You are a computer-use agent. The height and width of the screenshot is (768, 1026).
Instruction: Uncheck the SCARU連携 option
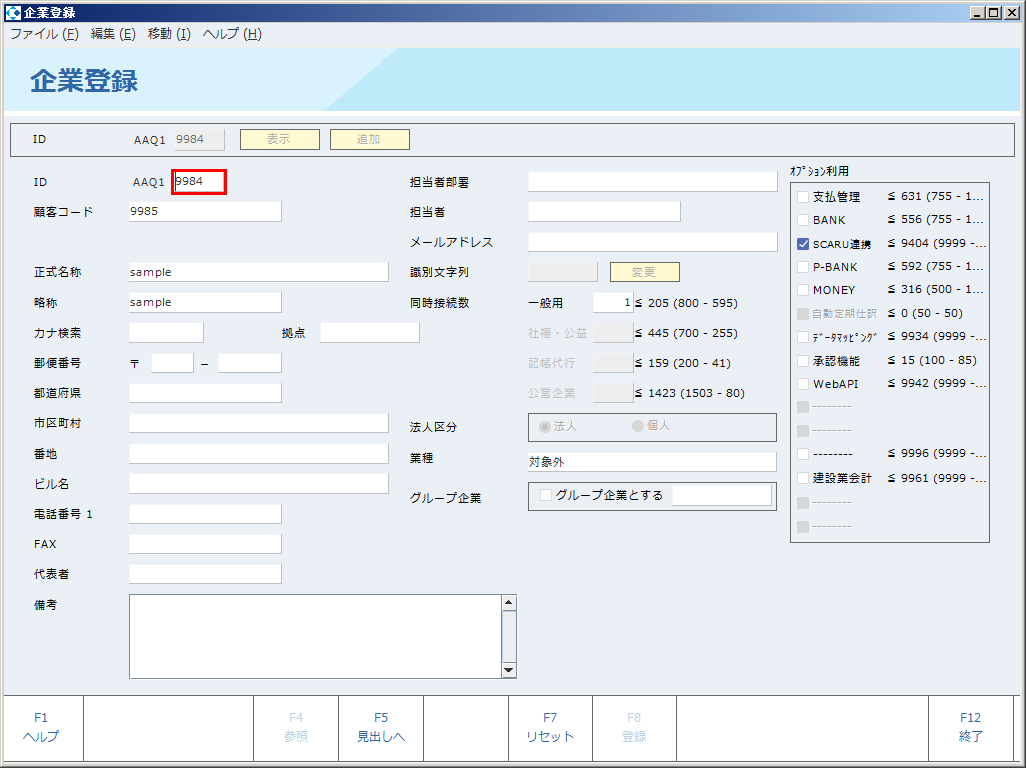(803, 244)
